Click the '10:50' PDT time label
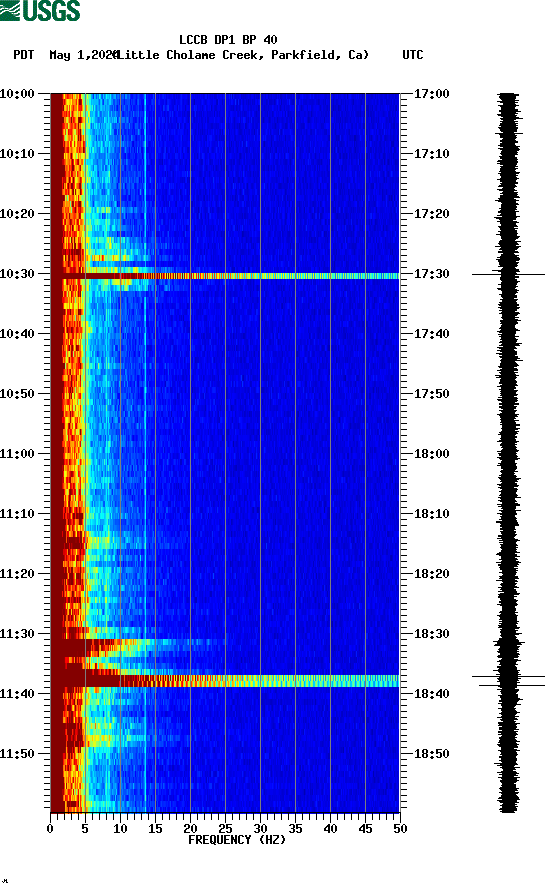This screenshot has height=892, width=552. point(18,394)
